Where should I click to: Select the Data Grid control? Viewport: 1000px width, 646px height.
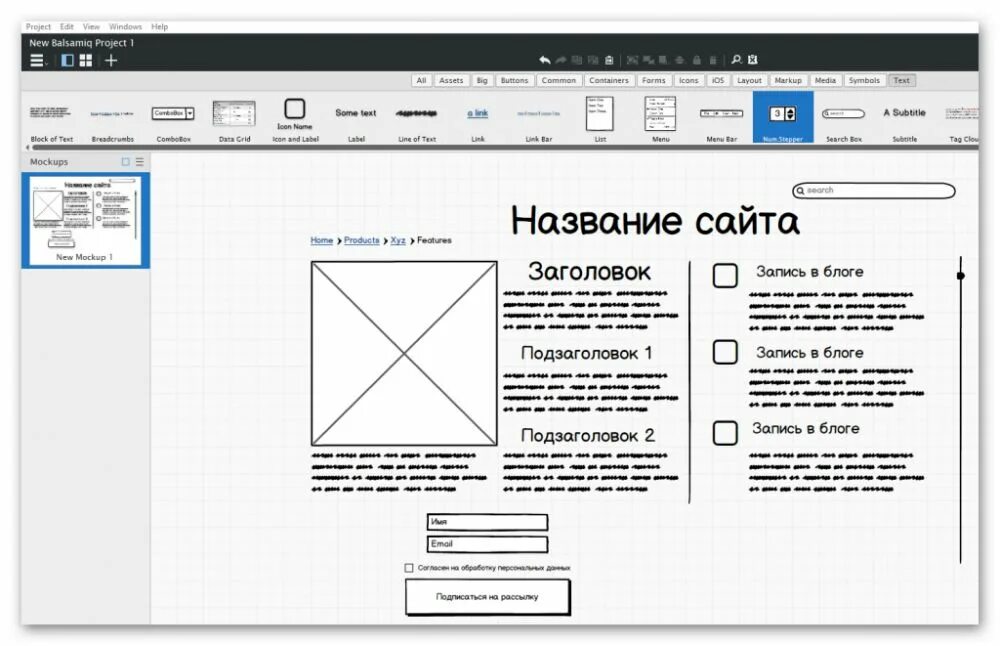point(234,119)
